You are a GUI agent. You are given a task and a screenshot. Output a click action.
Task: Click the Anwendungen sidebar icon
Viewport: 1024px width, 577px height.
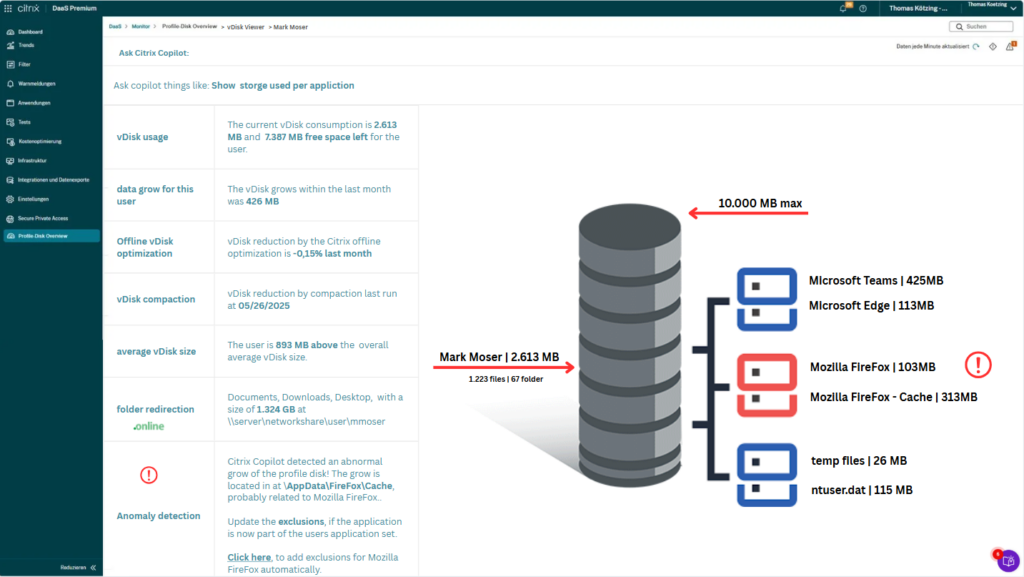[x=10, y=103]
